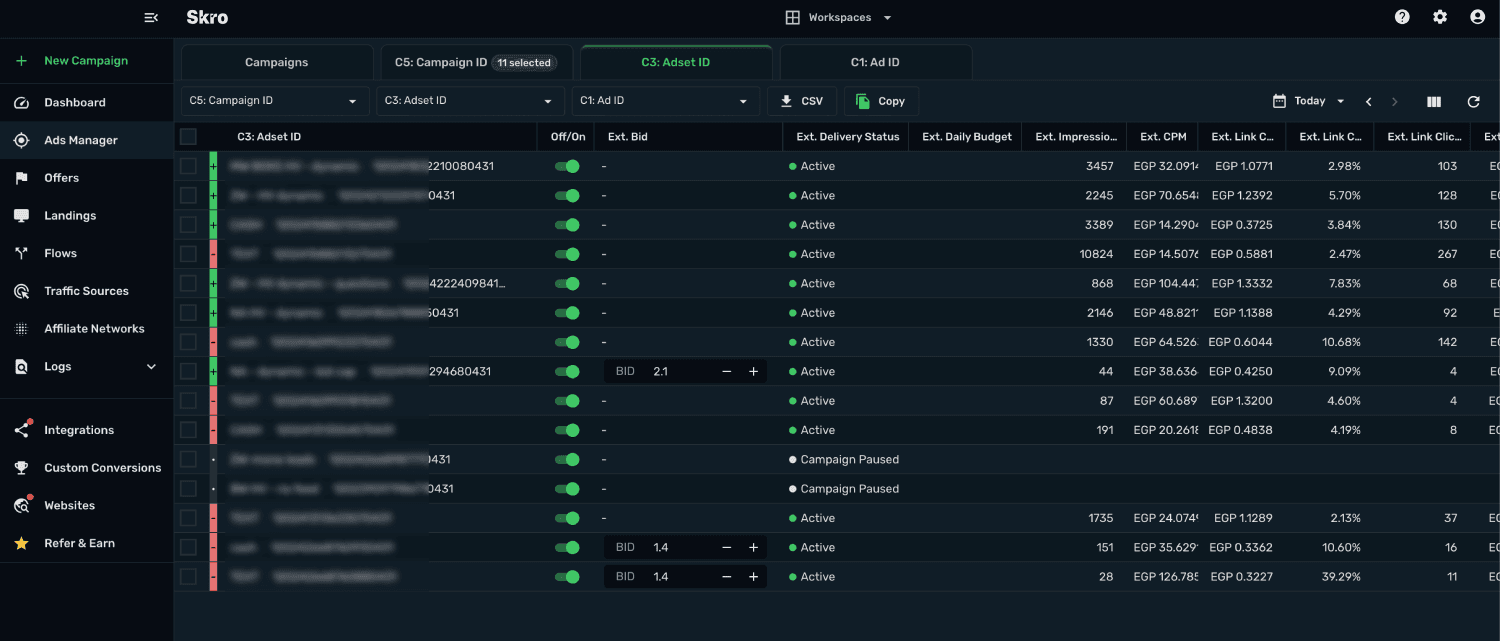Open the user account icon
The height and width of the screenshot is (641, 1500).
pyautogui.click(x=1477, y=17)
